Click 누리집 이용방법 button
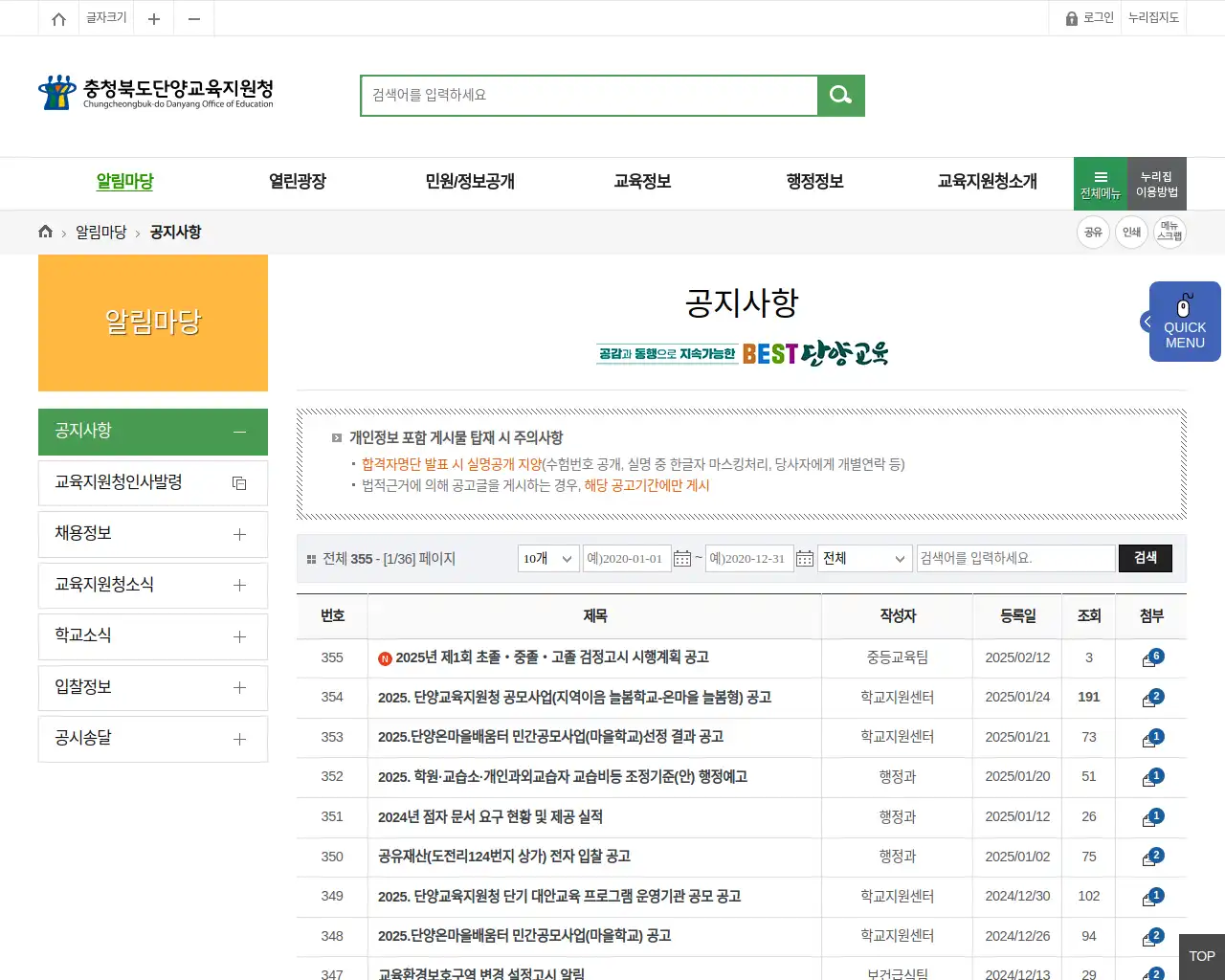The height and width of the screenshot is (980, 1225). click(x=1157, y=184)
